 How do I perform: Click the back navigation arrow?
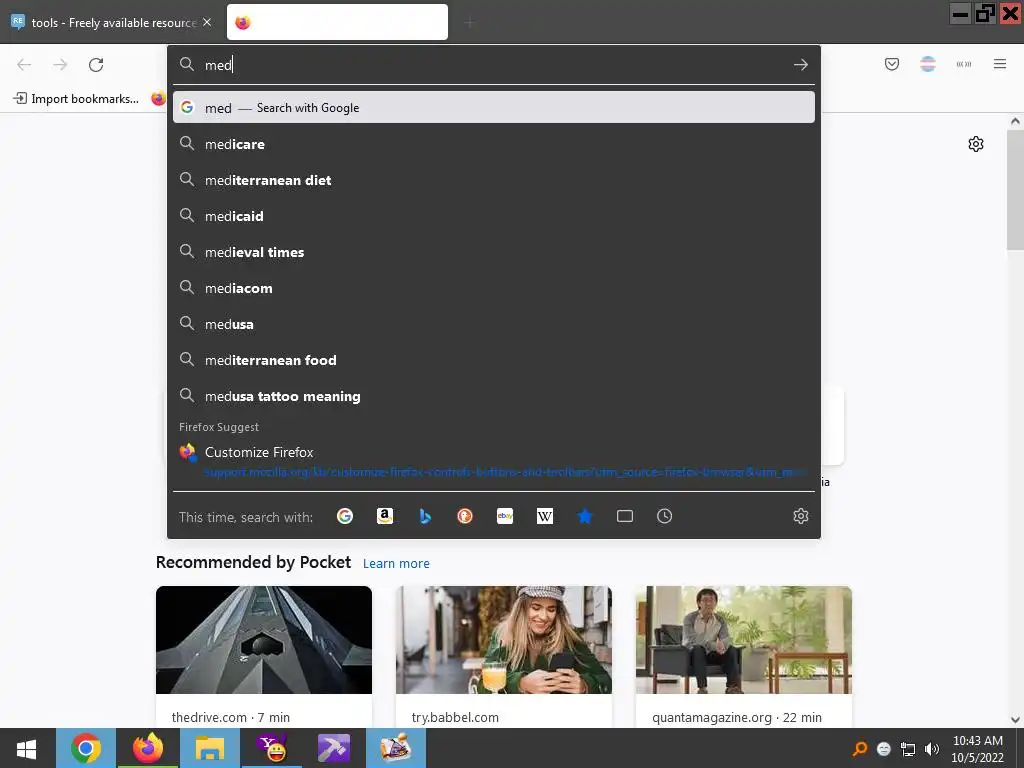pos(24,65)
